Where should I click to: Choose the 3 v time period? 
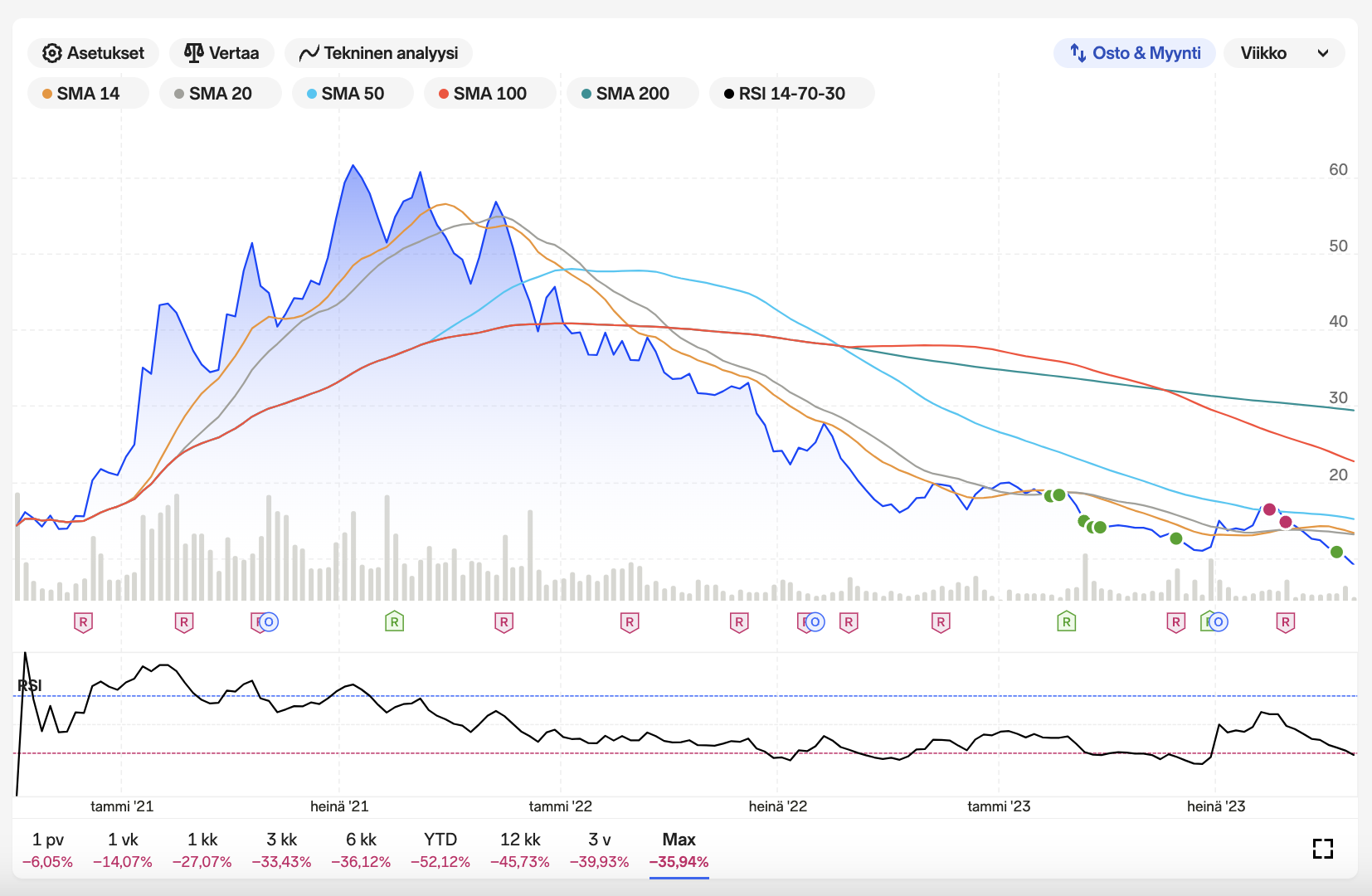tap(599, 850)
